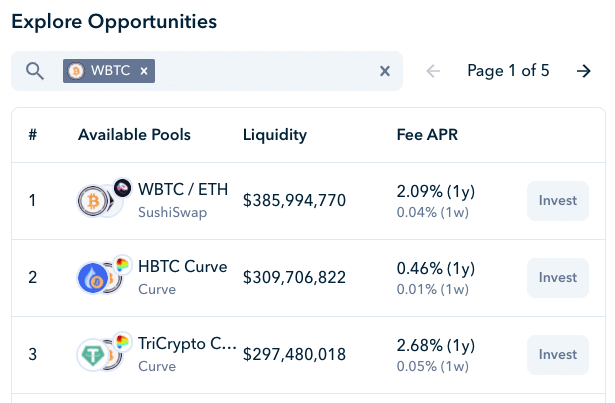
Task: Click the TriCrypto pool Tether icon
Action: coord(92,355)
